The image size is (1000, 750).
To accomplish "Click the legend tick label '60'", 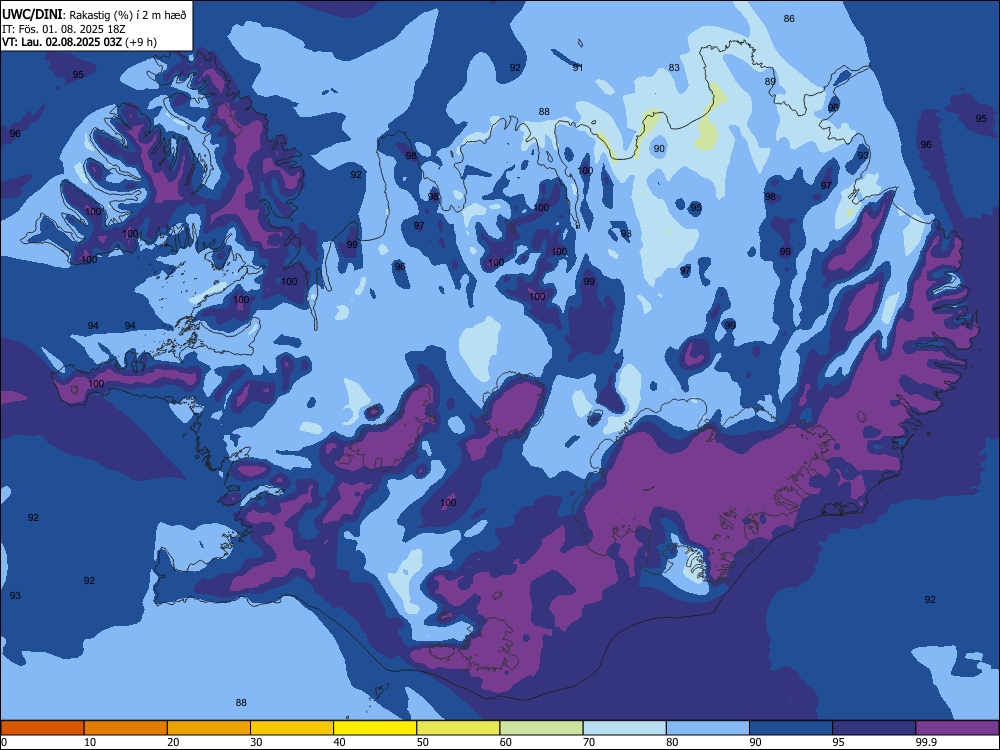I will click(506, 742).
